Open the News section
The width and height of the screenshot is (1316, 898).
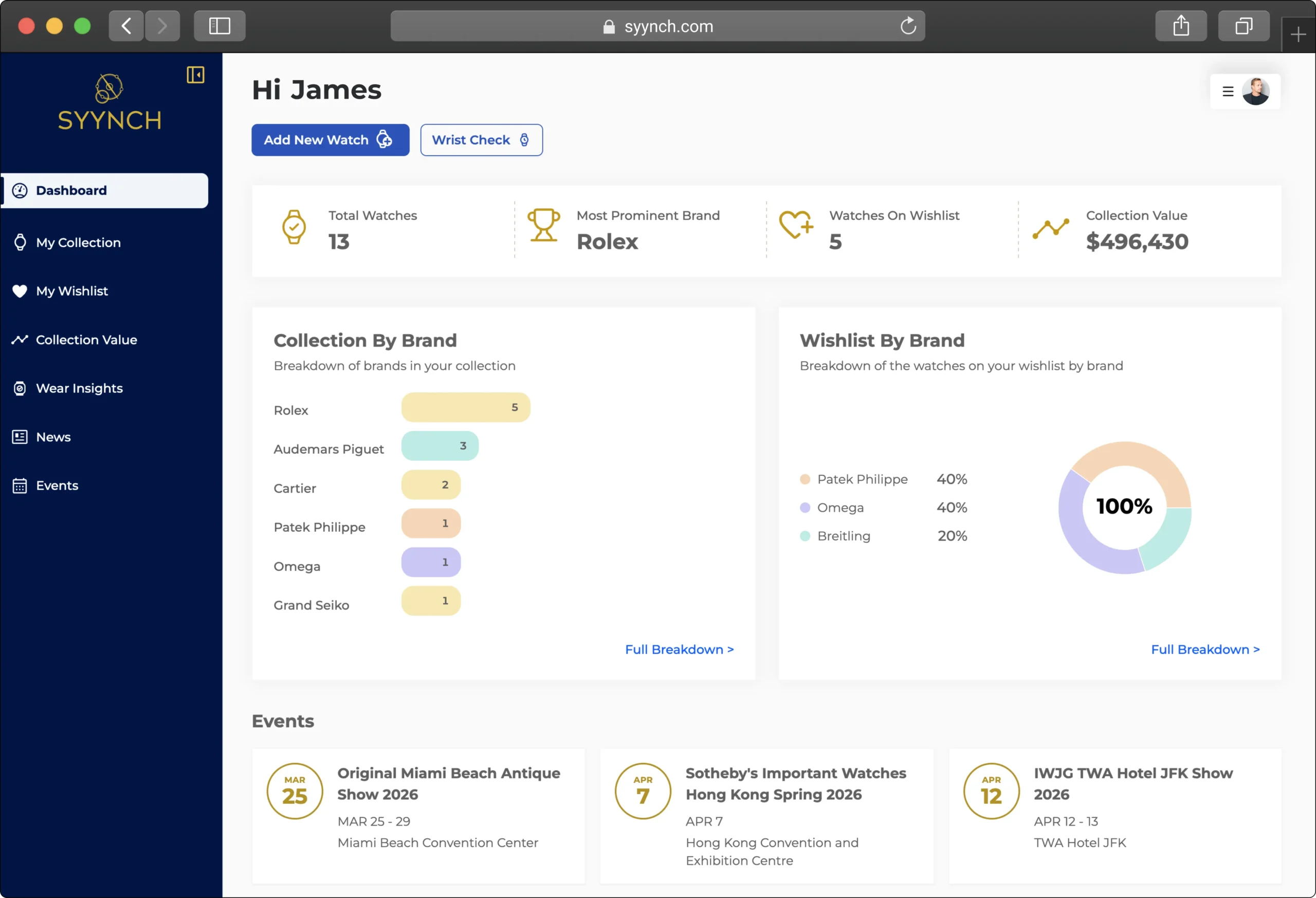click(53, 437)
